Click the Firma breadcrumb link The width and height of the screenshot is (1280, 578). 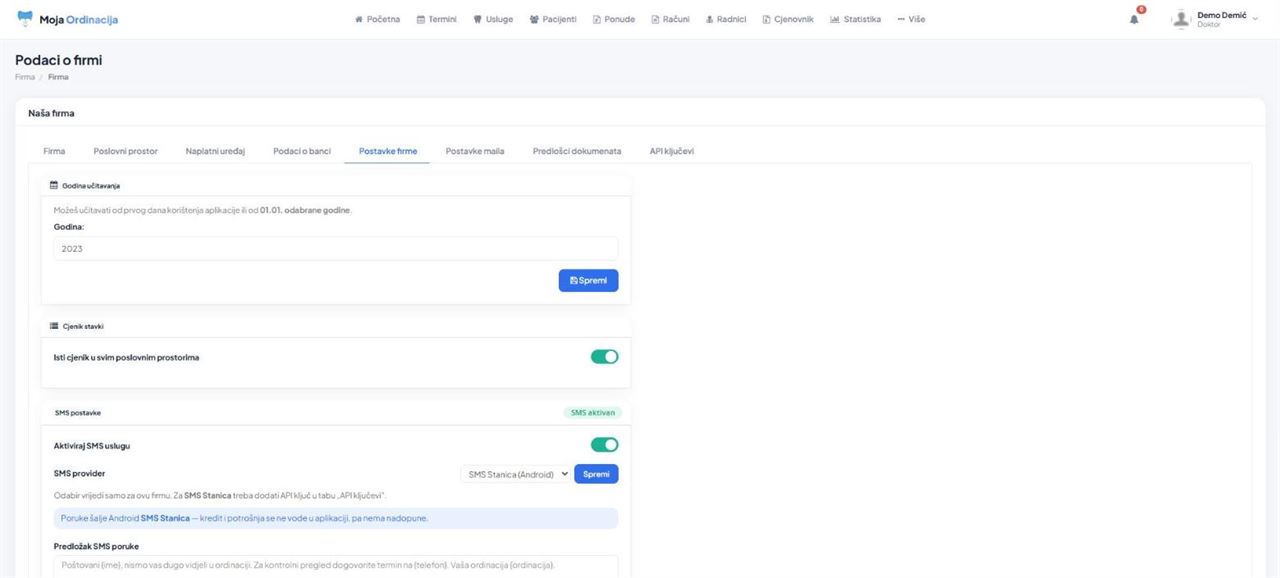(25, 77)
